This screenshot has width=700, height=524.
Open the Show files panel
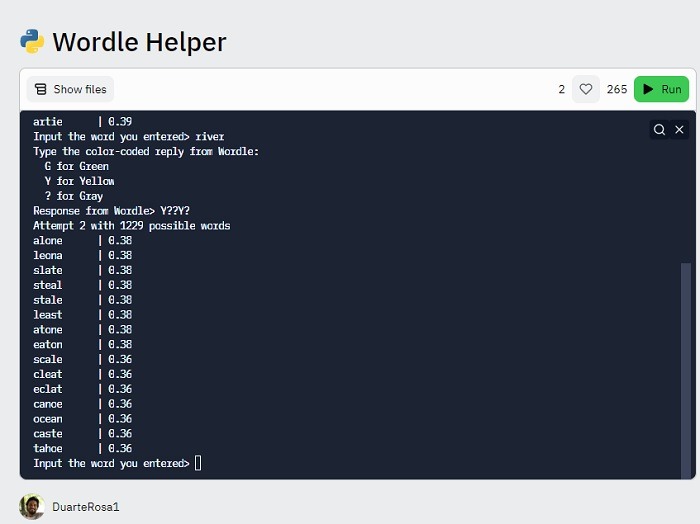[x=70, y=89]
